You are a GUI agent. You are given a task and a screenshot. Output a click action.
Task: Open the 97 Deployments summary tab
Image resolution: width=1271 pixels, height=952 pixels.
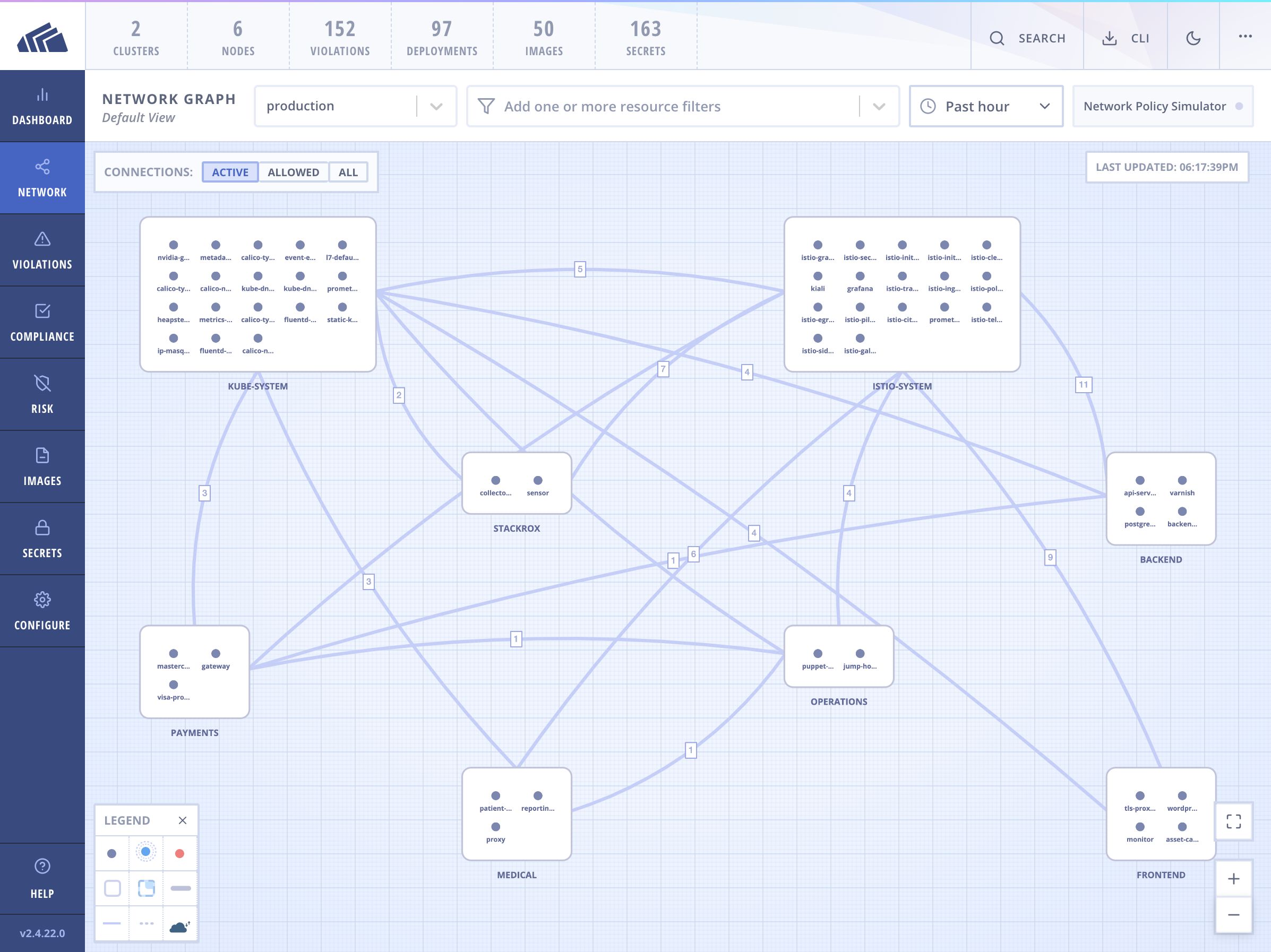point(442,37)
